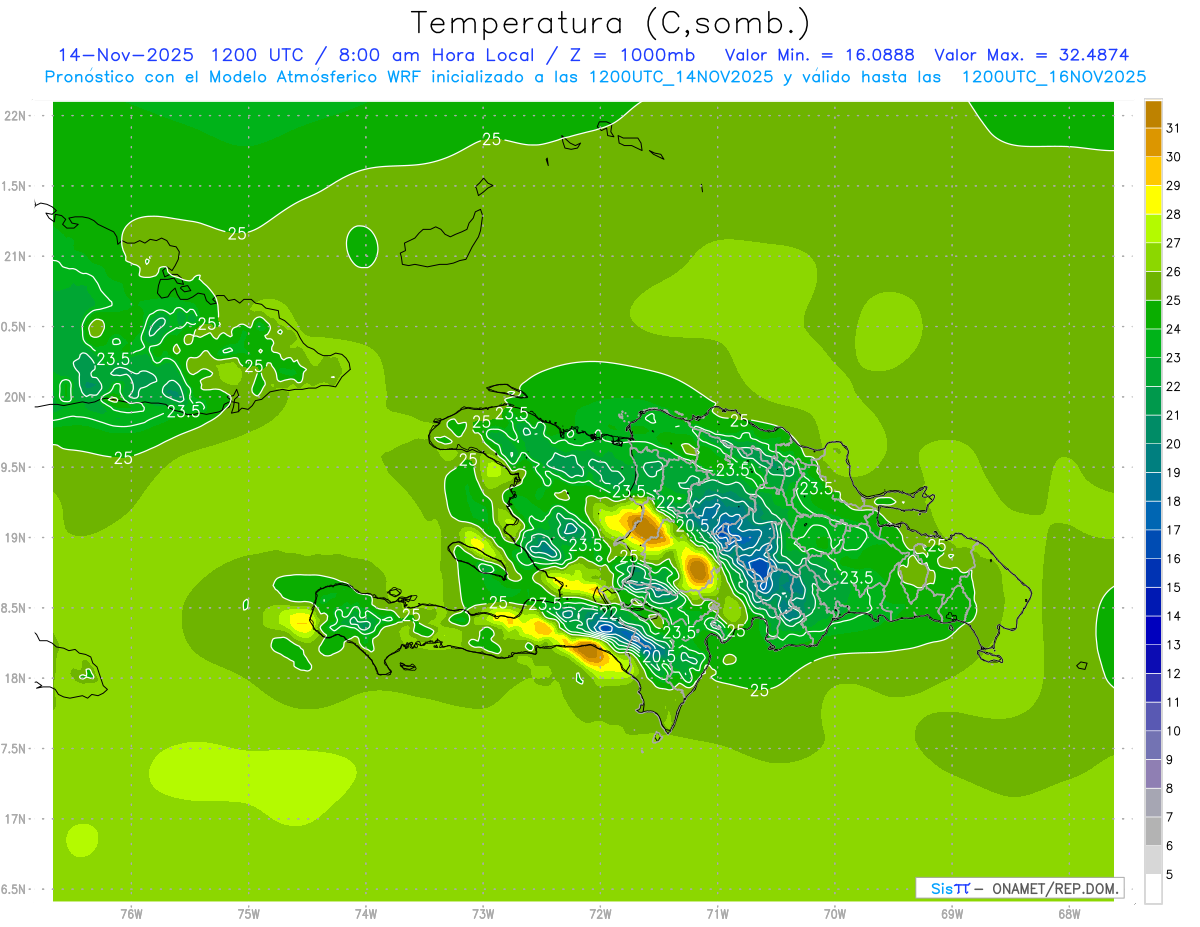Click the valid-until time 1200UTC_16NOV2025
This screenshot has width=1200, height=927.
[x=1054, y=77]
